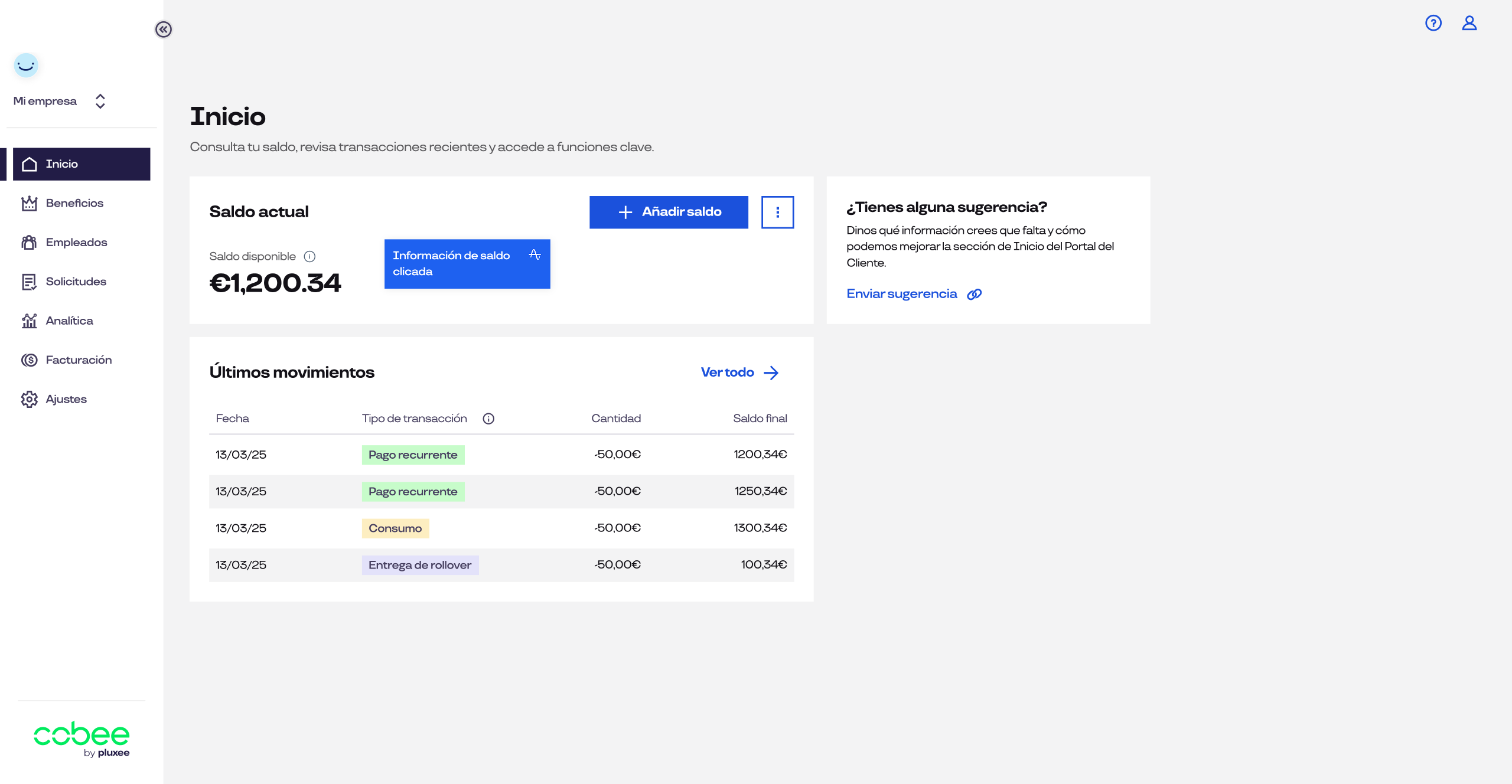
Task: Click the Consumo transaction tag
Action: point(395,528)
